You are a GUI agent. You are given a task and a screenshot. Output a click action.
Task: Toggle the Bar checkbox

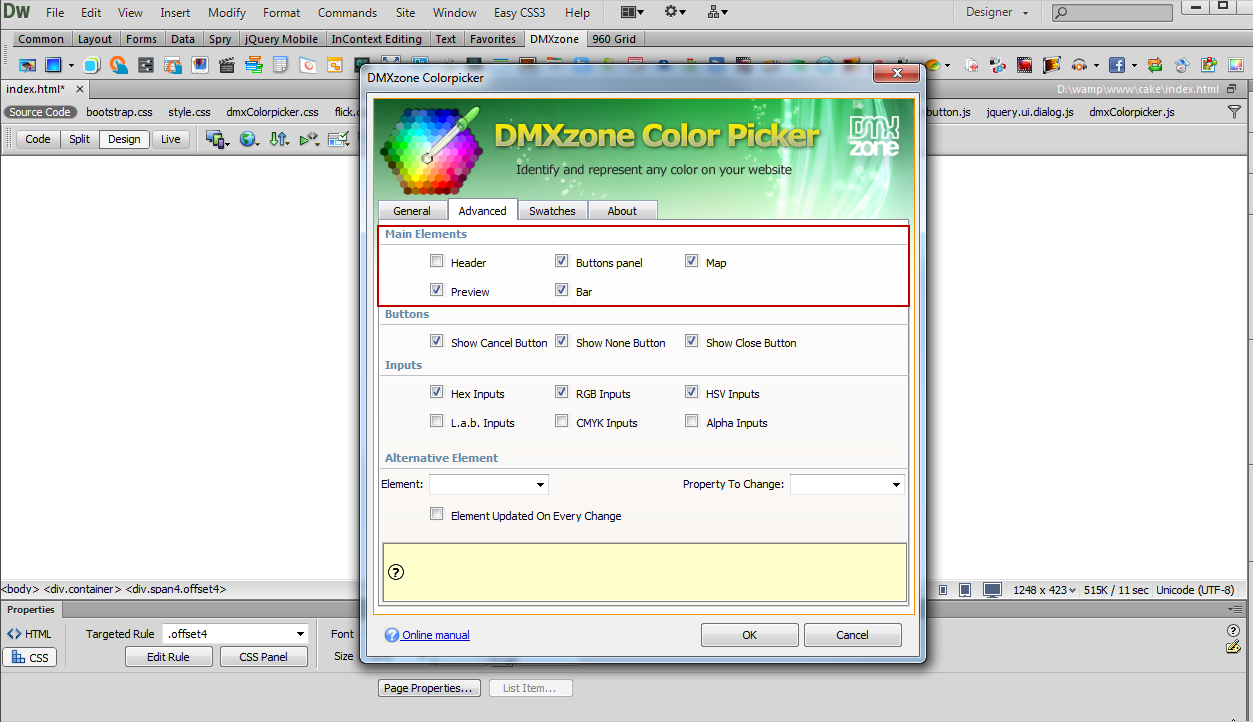[562, 290]
